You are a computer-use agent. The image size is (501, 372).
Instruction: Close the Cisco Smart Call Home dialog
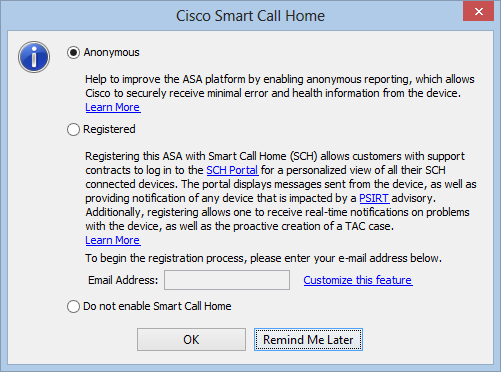click(x=479, y=12)
